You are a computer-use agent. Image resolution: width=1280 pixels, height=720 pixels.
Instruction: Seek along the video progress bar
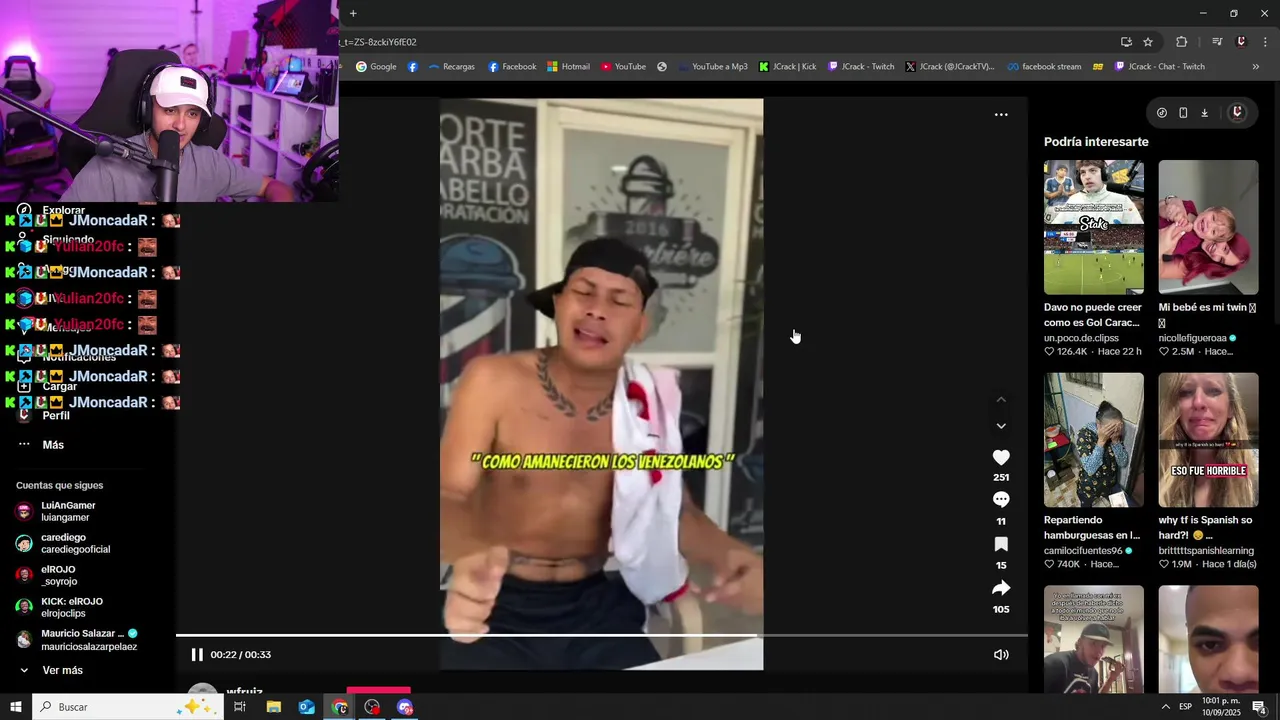(602, 635)
